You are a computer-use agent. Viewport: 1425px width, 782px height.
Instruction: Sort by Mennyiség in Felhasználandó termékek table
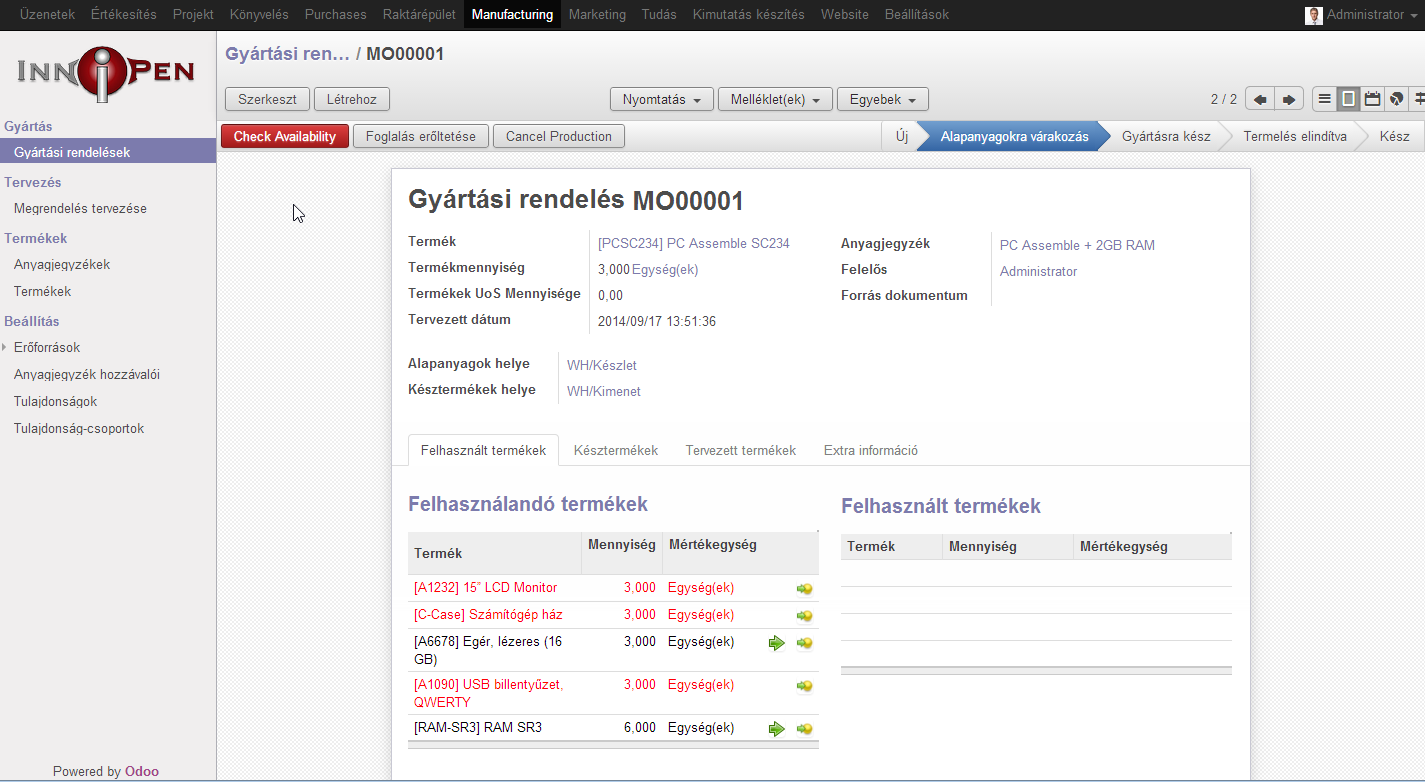point(622,545)
